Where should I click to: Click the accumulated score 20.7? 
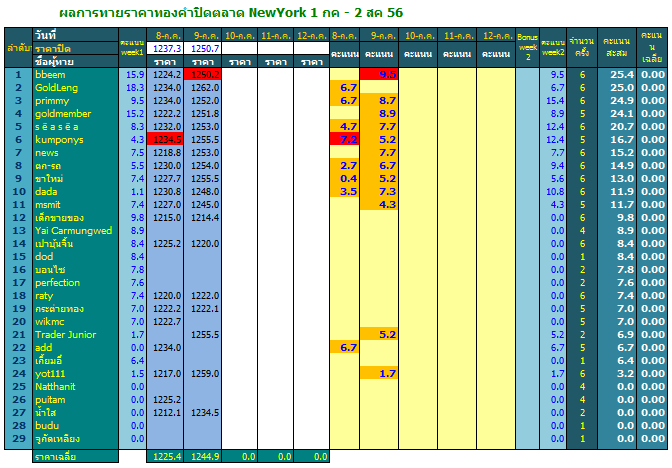tap(617, 127)
